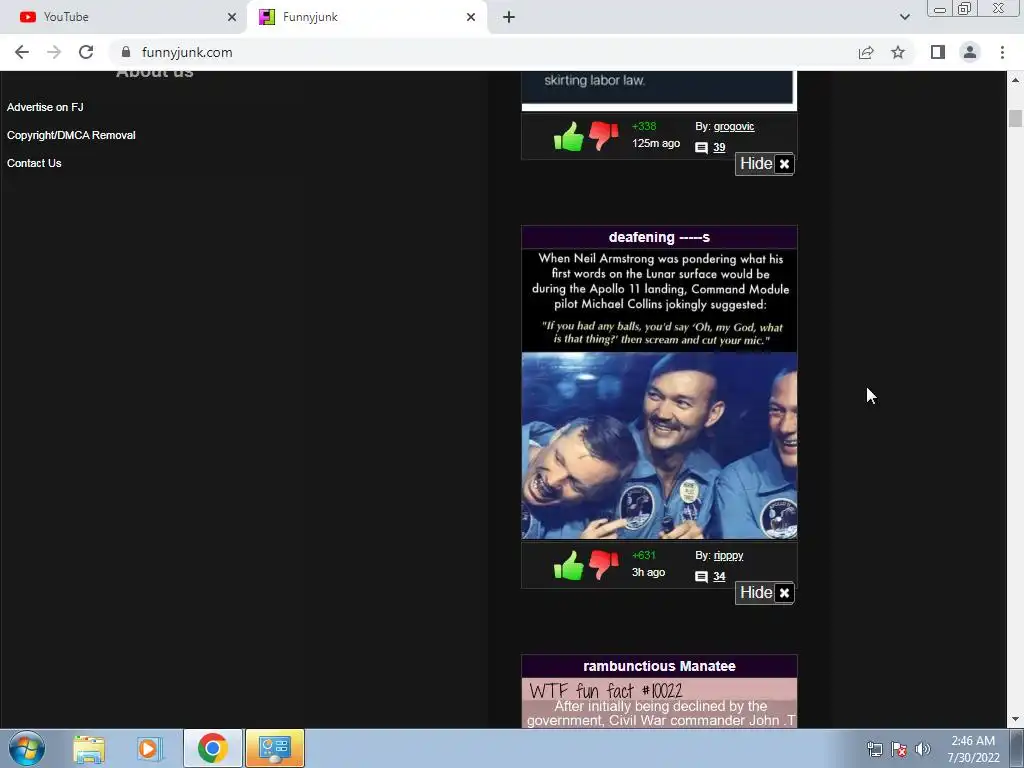
Task: Bookmark this page with star
Action: click(898, 52)
